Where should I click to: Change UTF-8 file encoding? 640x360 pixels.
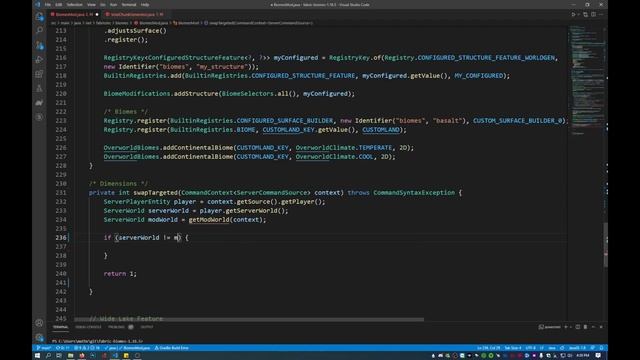pyautogui.click(x=530, y=348)
